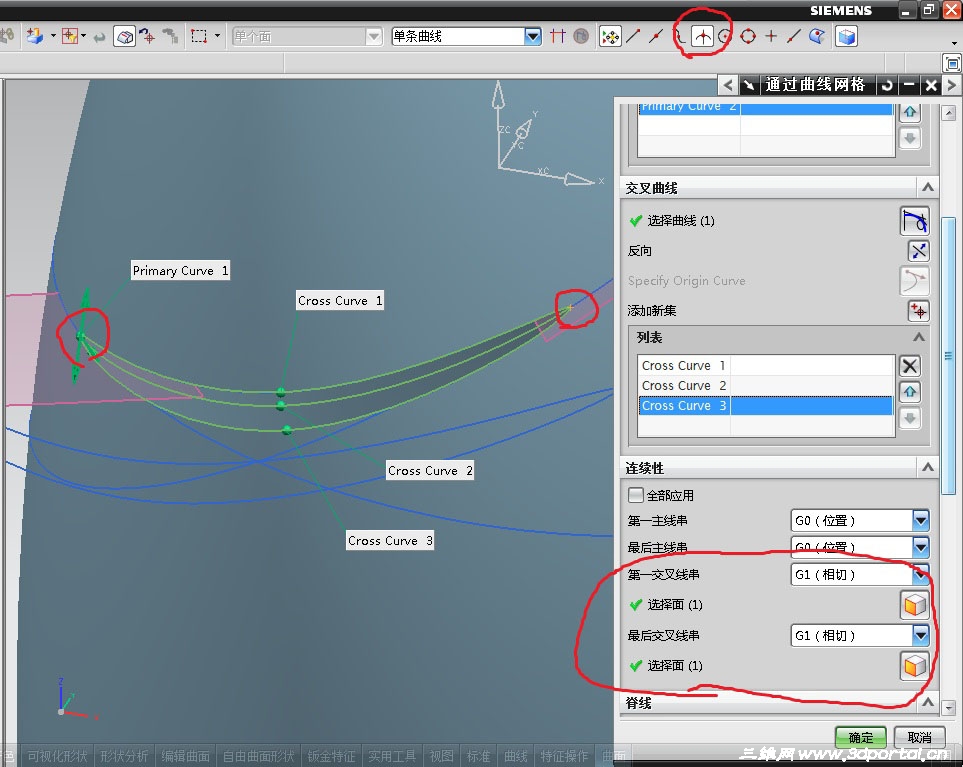The image size is (963, 767).
Task: Move Cross Curve 3 up in list
Action: pyautogui.click(x=910, y=392)
